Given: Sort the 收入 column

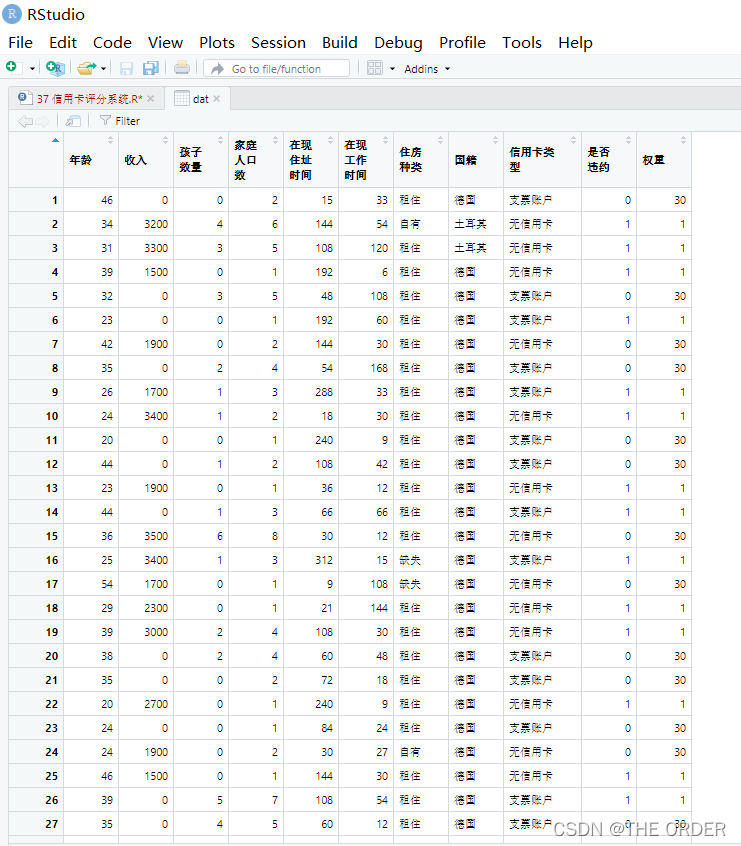Looking at the screenshot, I should point(165,140).
